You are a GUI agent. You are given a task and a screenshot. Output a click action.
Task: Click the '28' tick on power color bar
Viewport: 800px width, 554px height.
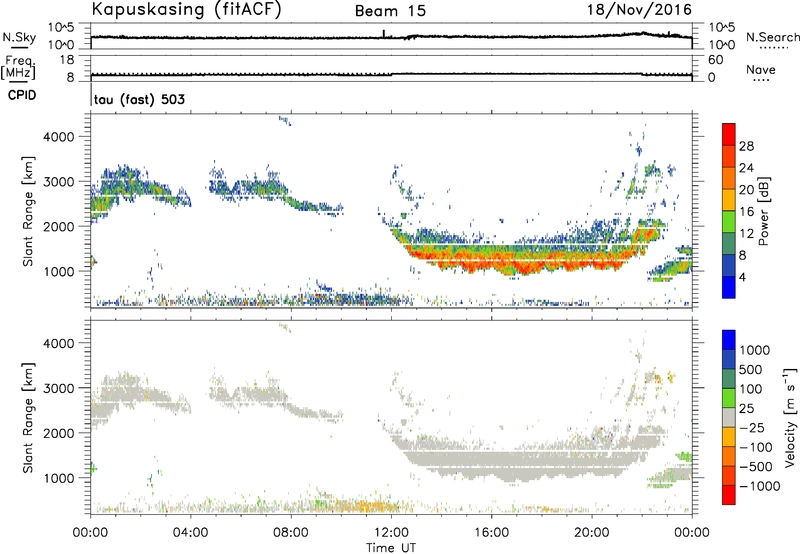click(746, 146)
